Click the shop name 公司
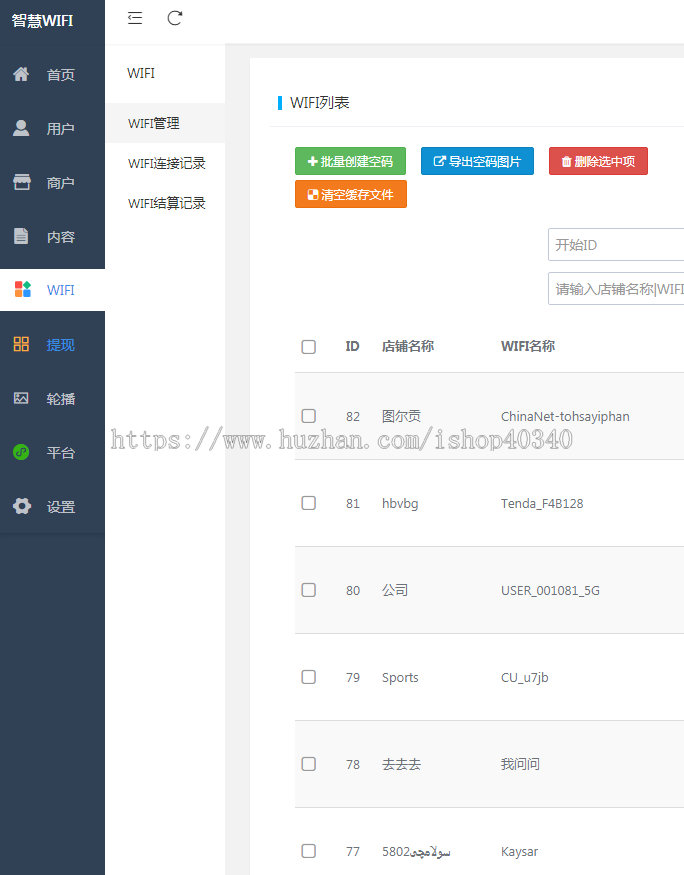Viewport: 684px width, 875px height. 395,590
